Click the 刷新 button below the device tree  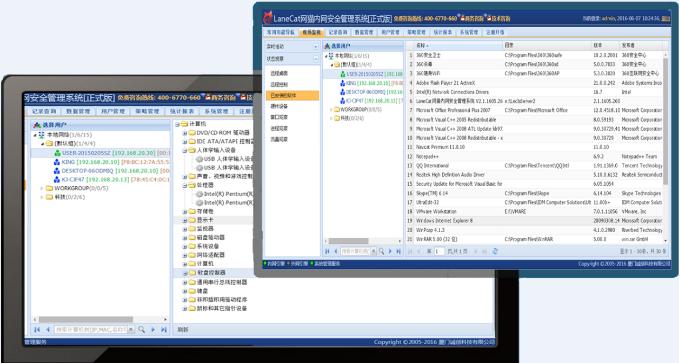(x=183, y=330)
